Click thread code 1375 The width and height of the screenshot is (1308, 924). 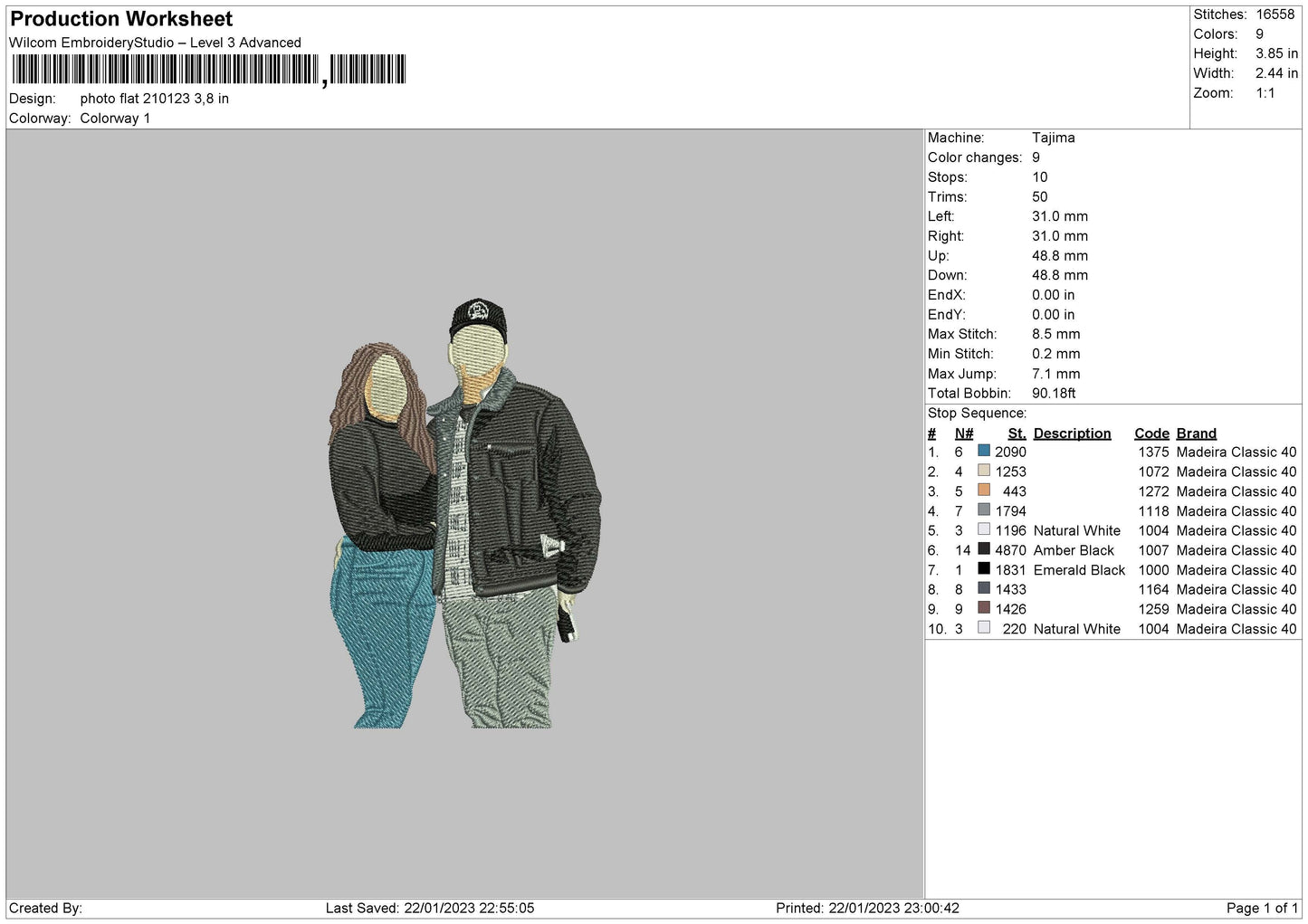[1154, 452]
